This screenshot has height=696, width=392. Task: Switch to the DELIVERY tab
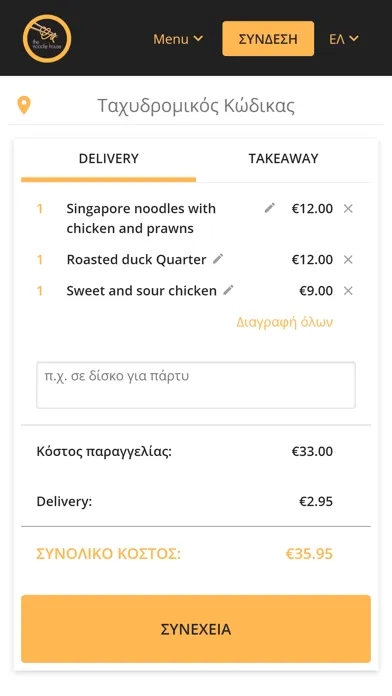point(109,158)
